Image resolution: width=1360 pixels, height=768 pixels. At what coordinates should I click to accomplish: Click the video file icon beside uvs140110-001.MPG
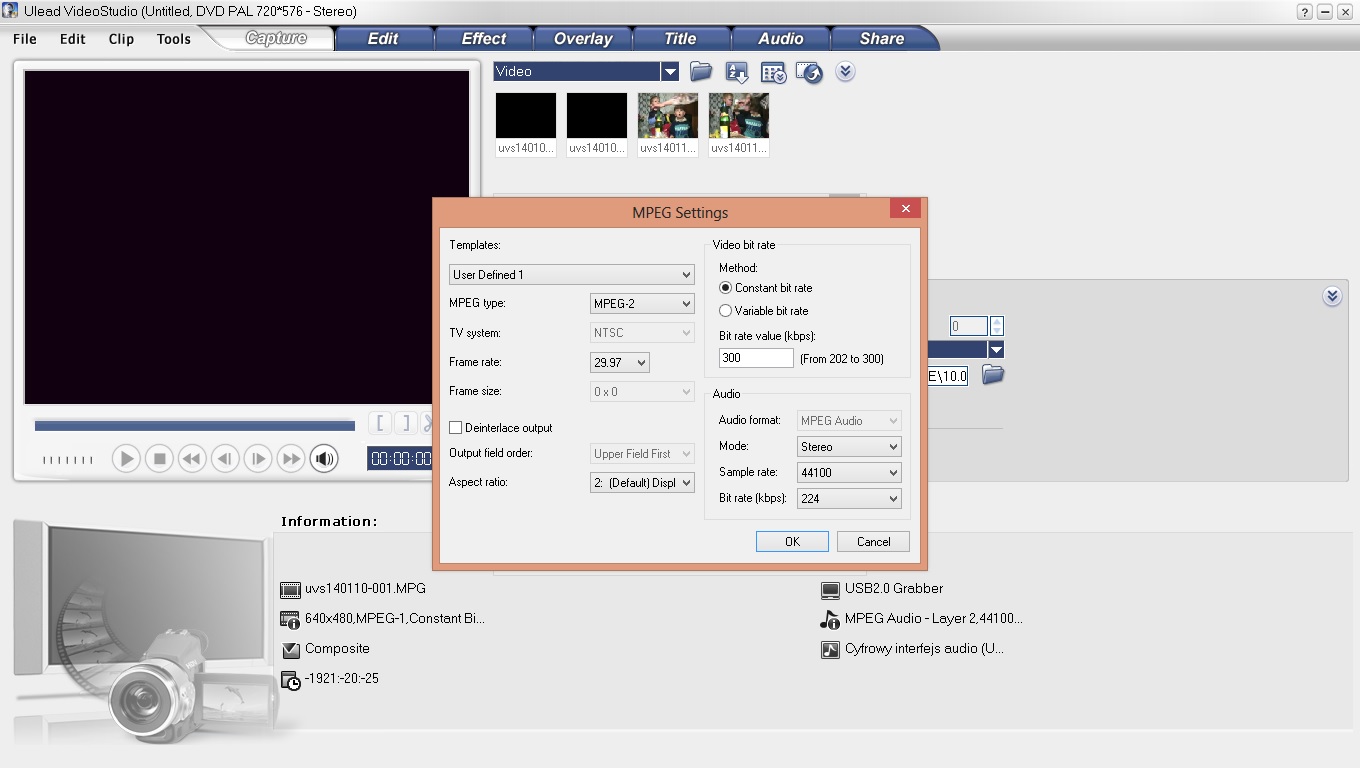[x=291, y=590]
